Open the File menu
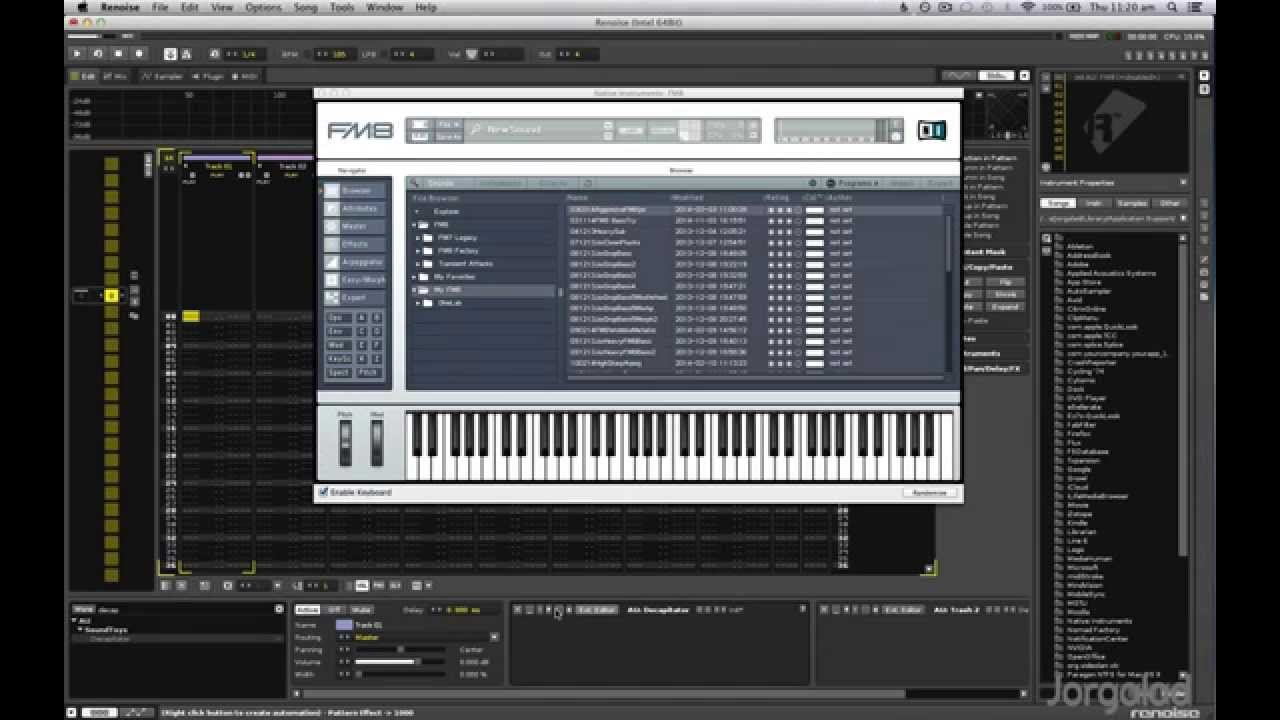 pyautogui.click(x=160, y=7)
